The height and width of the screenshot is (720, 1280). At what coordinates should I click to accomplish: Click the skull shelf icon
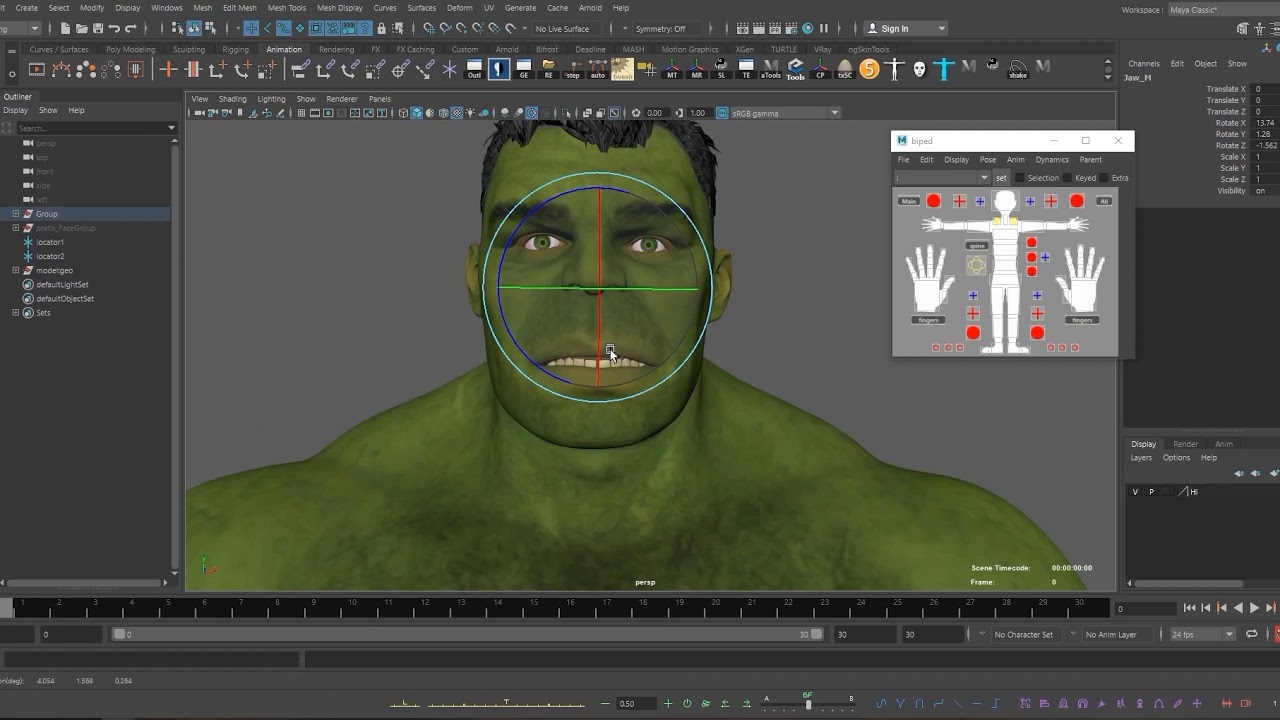(919, 68)
